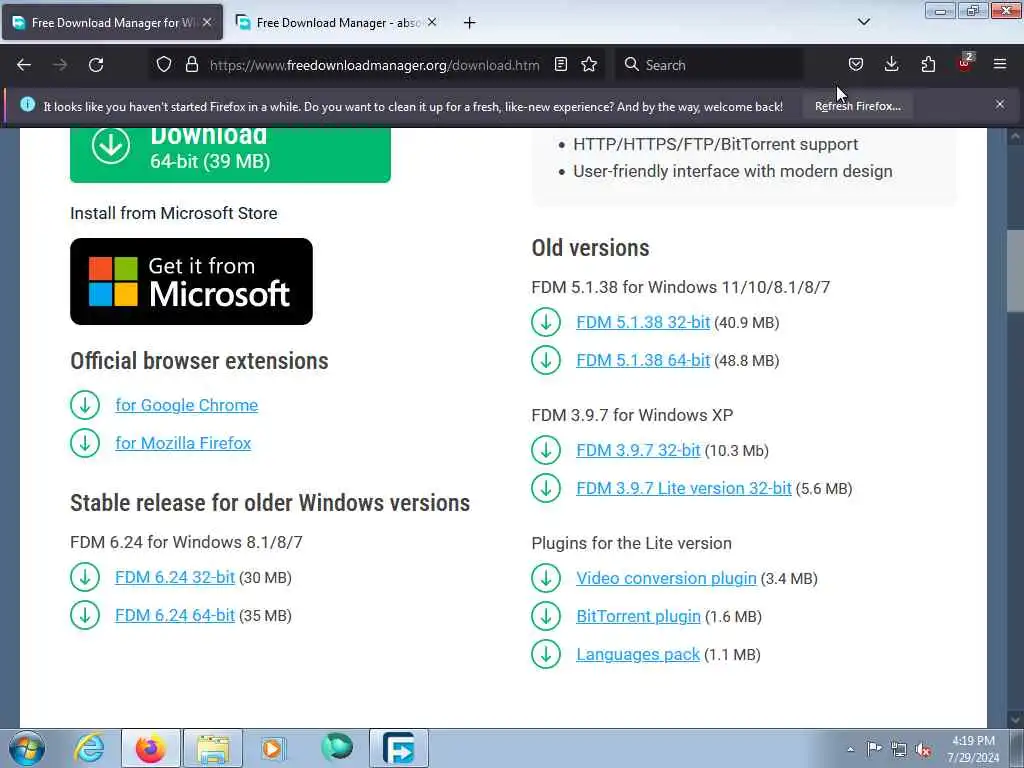1024x768 pixels.
Task: Click download icon beside FDM 3.9.7 32-bit
Action: tap(546, 450)
